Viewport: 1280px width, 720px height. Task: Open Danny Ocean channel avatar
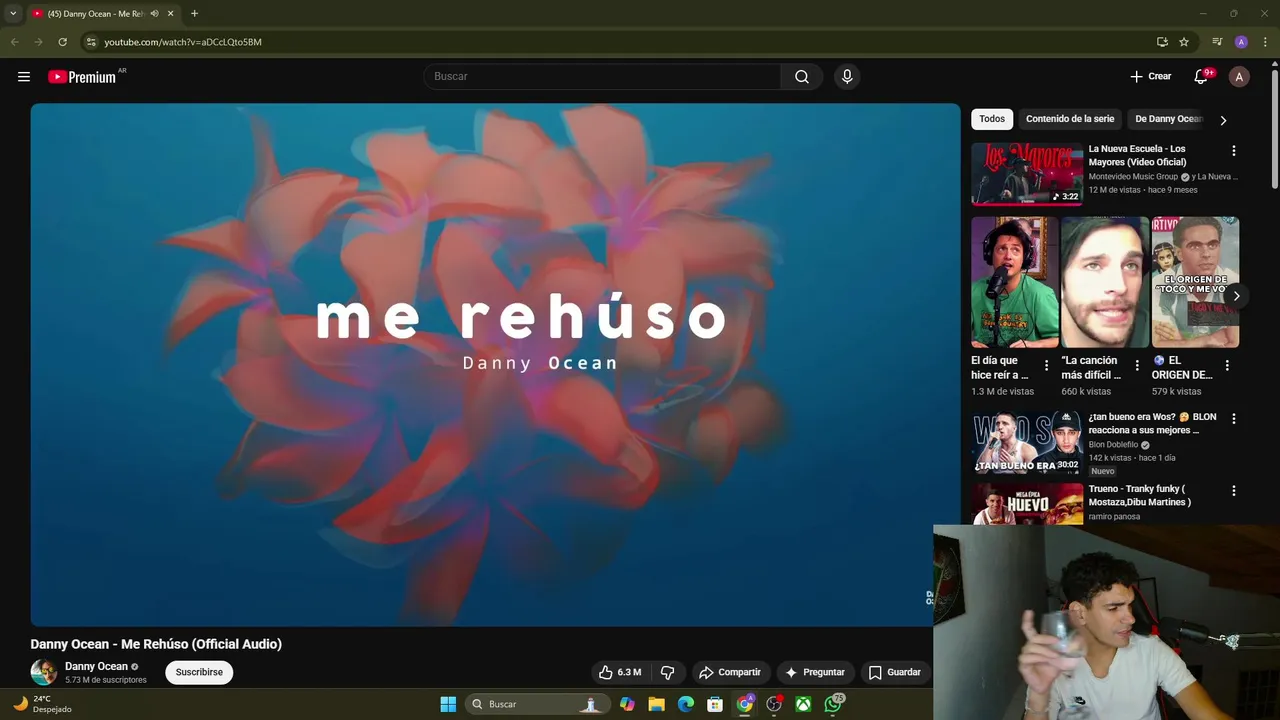[44, 672]
